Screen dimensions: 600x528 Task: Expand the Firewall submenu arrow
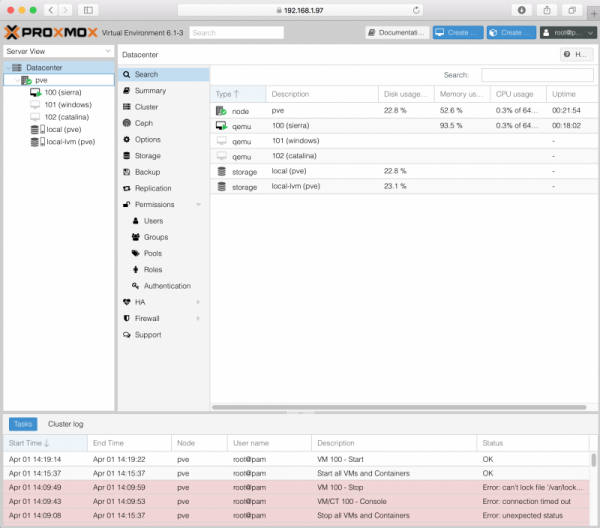[198, 318]
